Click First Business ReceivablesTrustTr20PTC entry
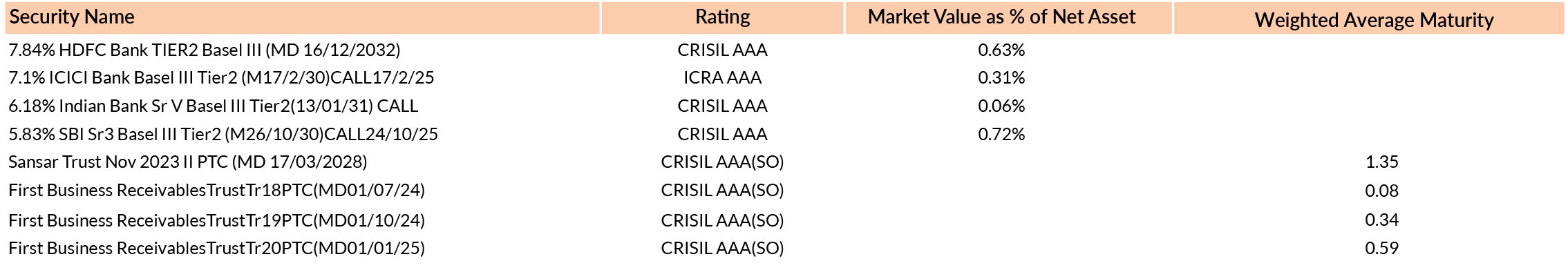 pos(216,248)
